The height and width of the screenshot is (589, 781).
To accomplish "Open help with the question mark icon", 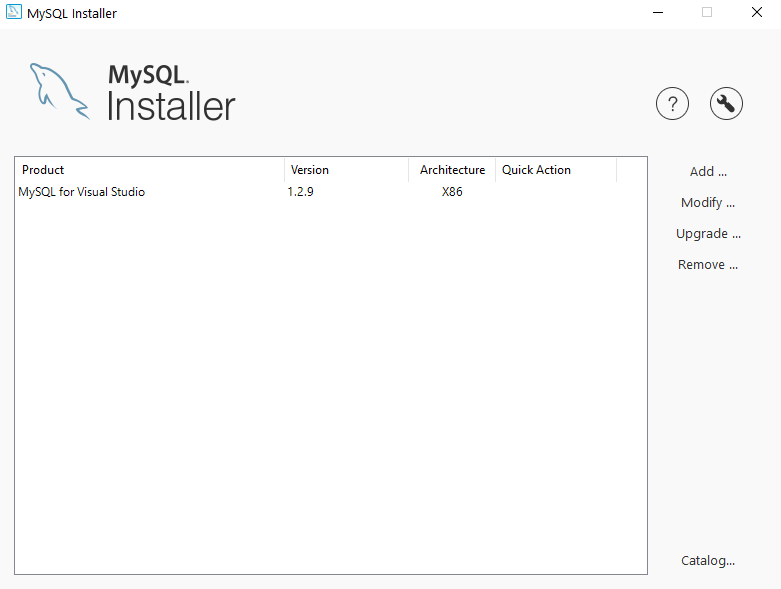I will point(673,103).
